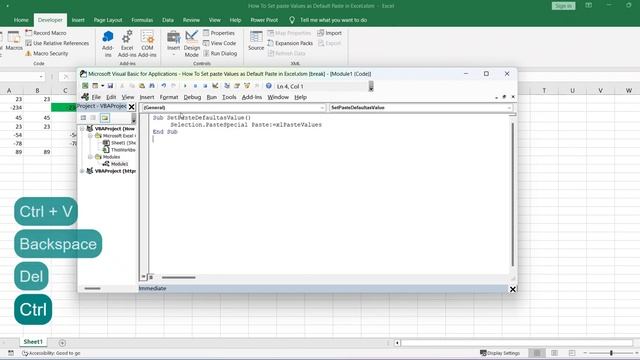Close the Immediate window pane
640x360 pixels.
513,289
